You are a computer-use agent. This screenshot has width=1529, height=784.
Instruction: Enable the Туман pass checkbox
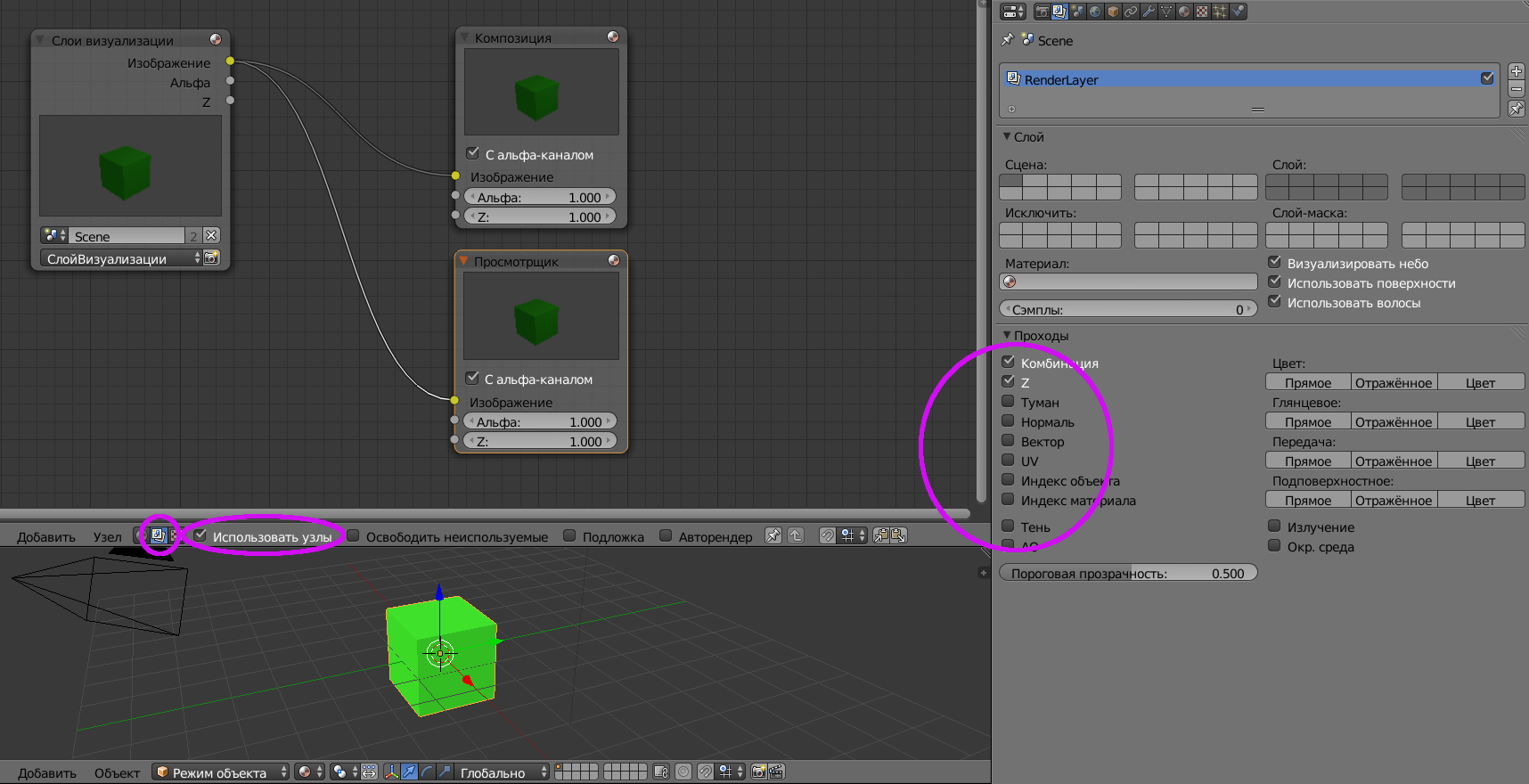pyautogui.click(x=1009, y=402)
